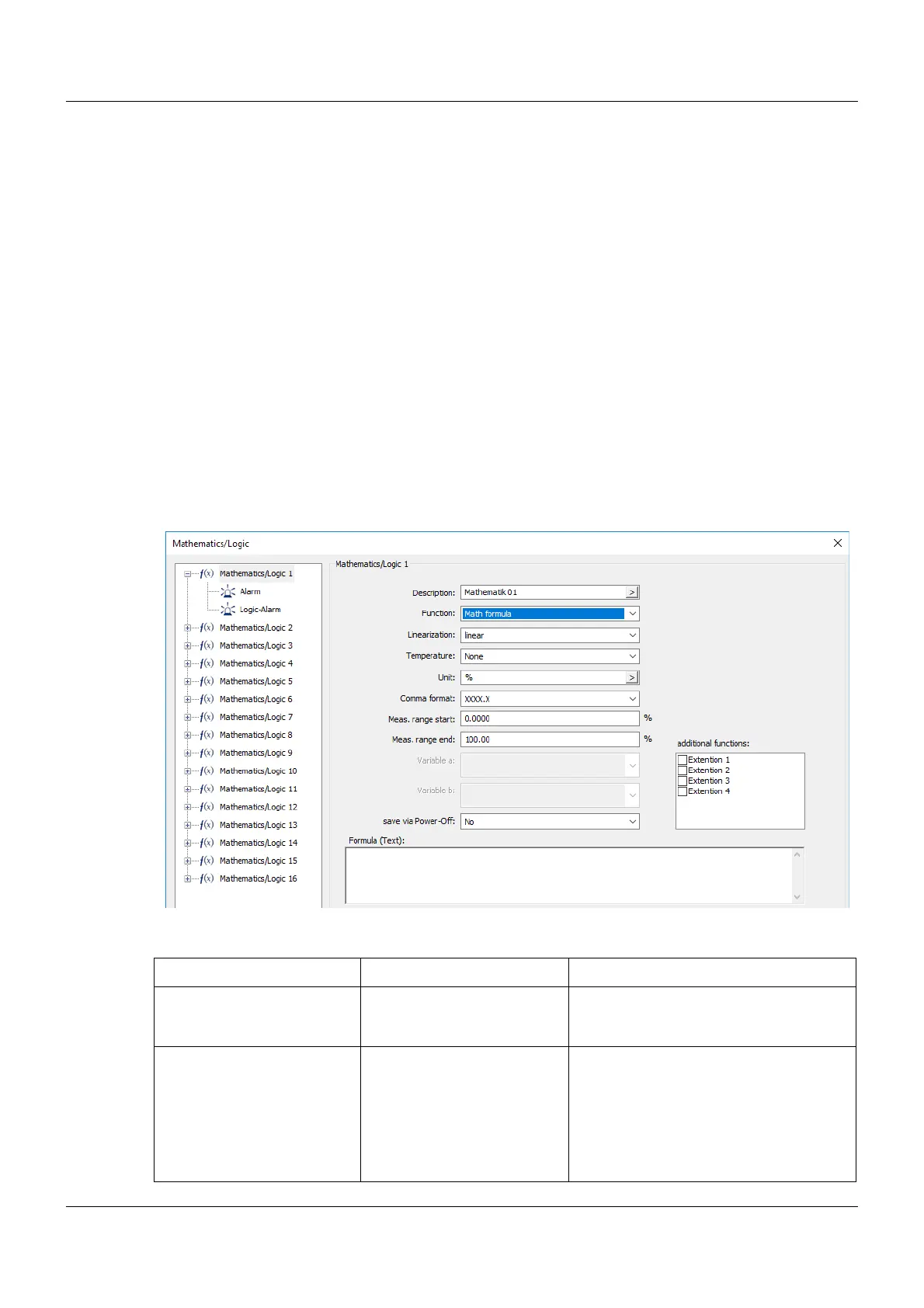Select the Logic-Alarm tree item
Image resolution: width=924 pixels, height=1308 pixels.
(260, 610)
